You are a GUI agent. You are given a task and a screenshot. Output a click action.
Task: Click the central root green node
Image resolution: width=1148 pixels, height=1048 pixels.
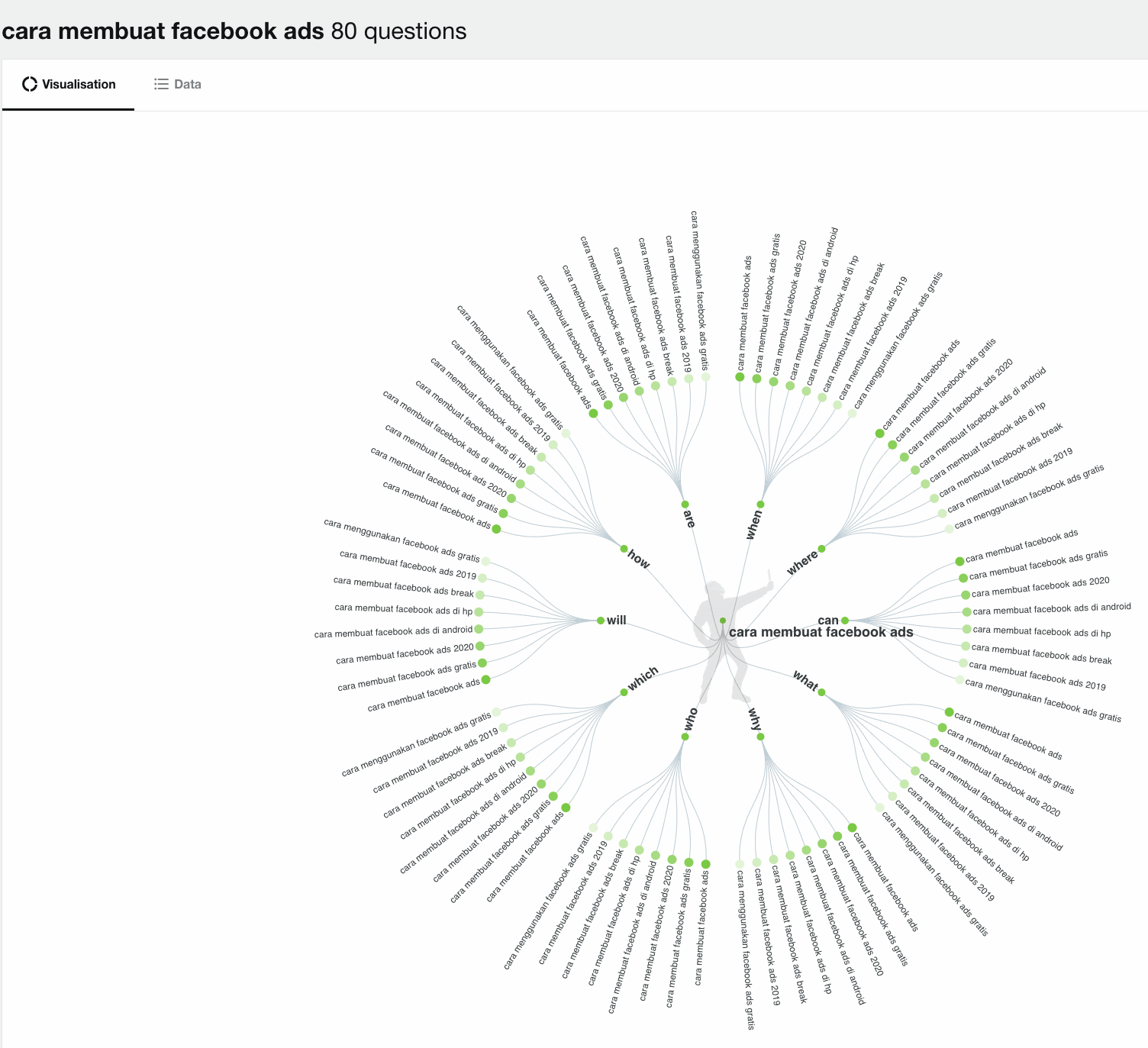coord(723,621)
